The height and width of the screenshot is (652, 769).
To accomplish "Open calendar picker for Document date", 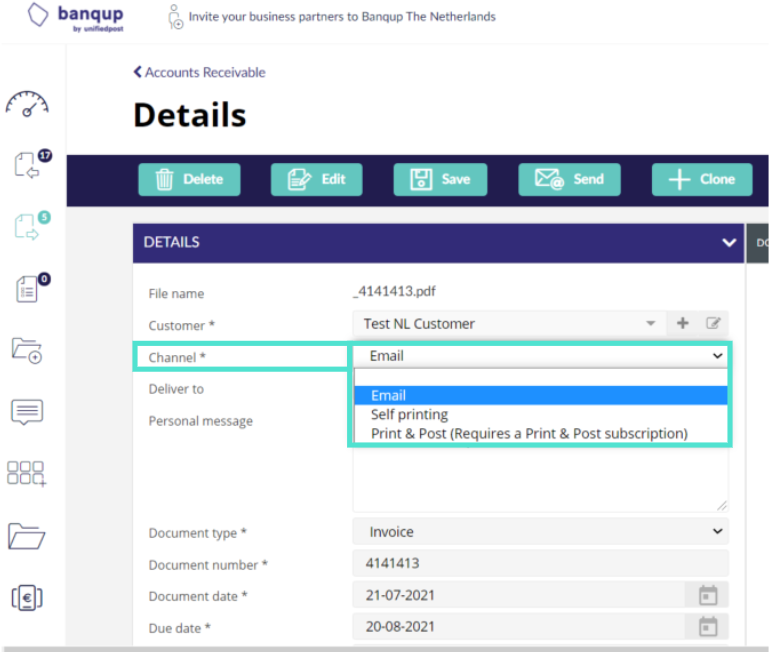I will 708,595.
